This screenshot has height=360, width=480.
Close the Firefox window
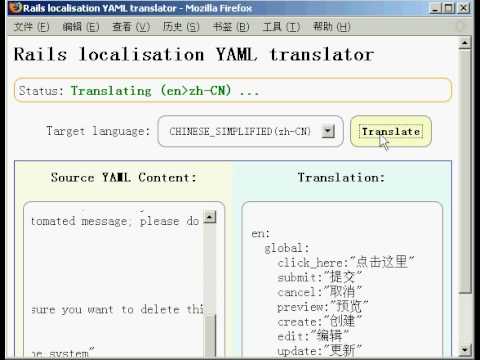tap(464, 8)
